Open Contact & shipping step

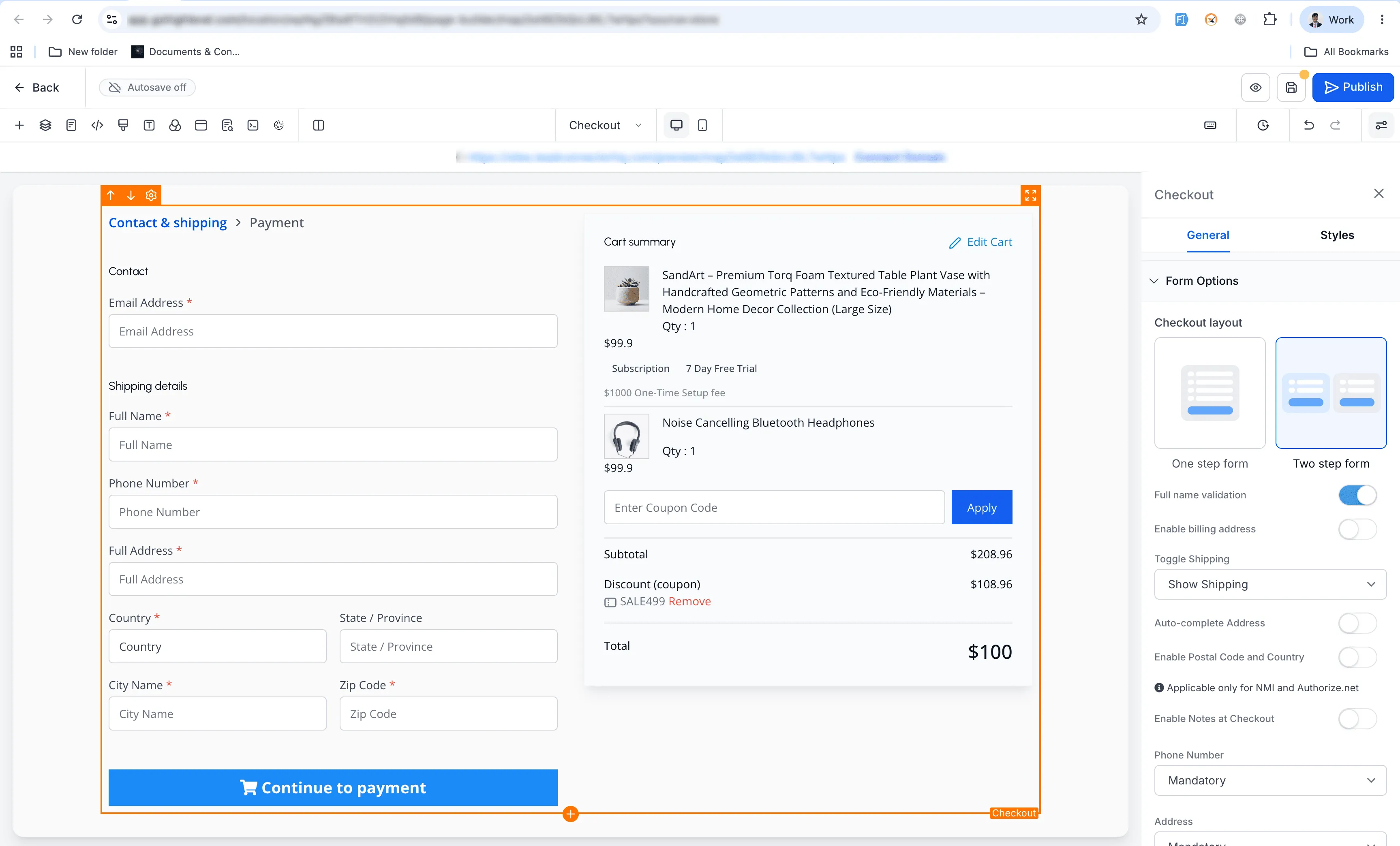[x=168, y=222]
